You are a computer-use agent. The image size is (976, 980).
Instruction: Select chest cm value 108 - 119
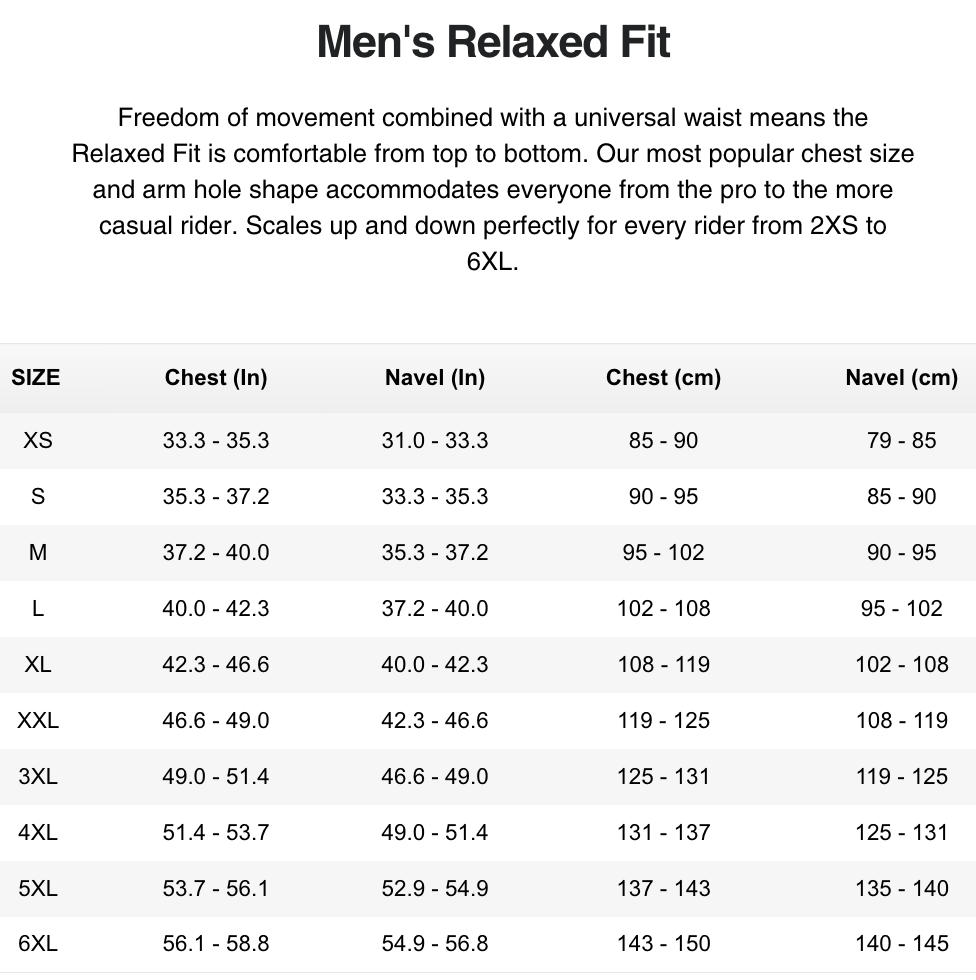click(664, 664)
